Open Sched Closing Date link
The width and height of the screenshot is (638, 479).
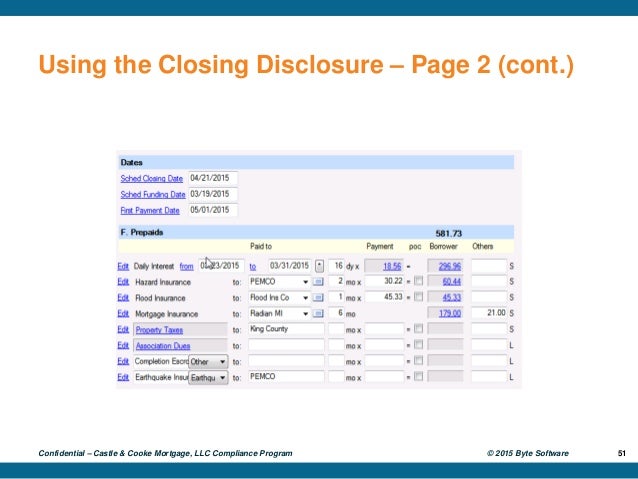pos(151,179)
